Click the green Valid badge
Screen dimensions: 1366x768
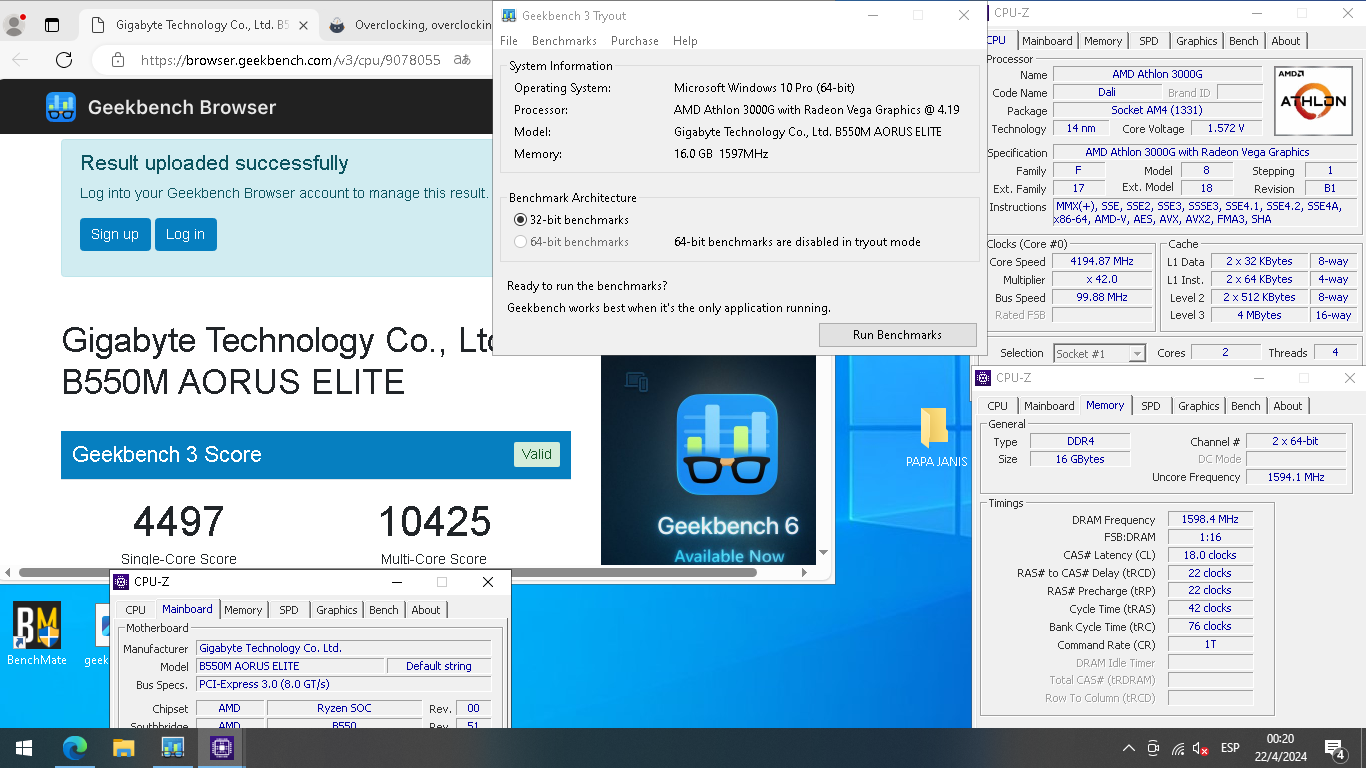tap(536, 454)
